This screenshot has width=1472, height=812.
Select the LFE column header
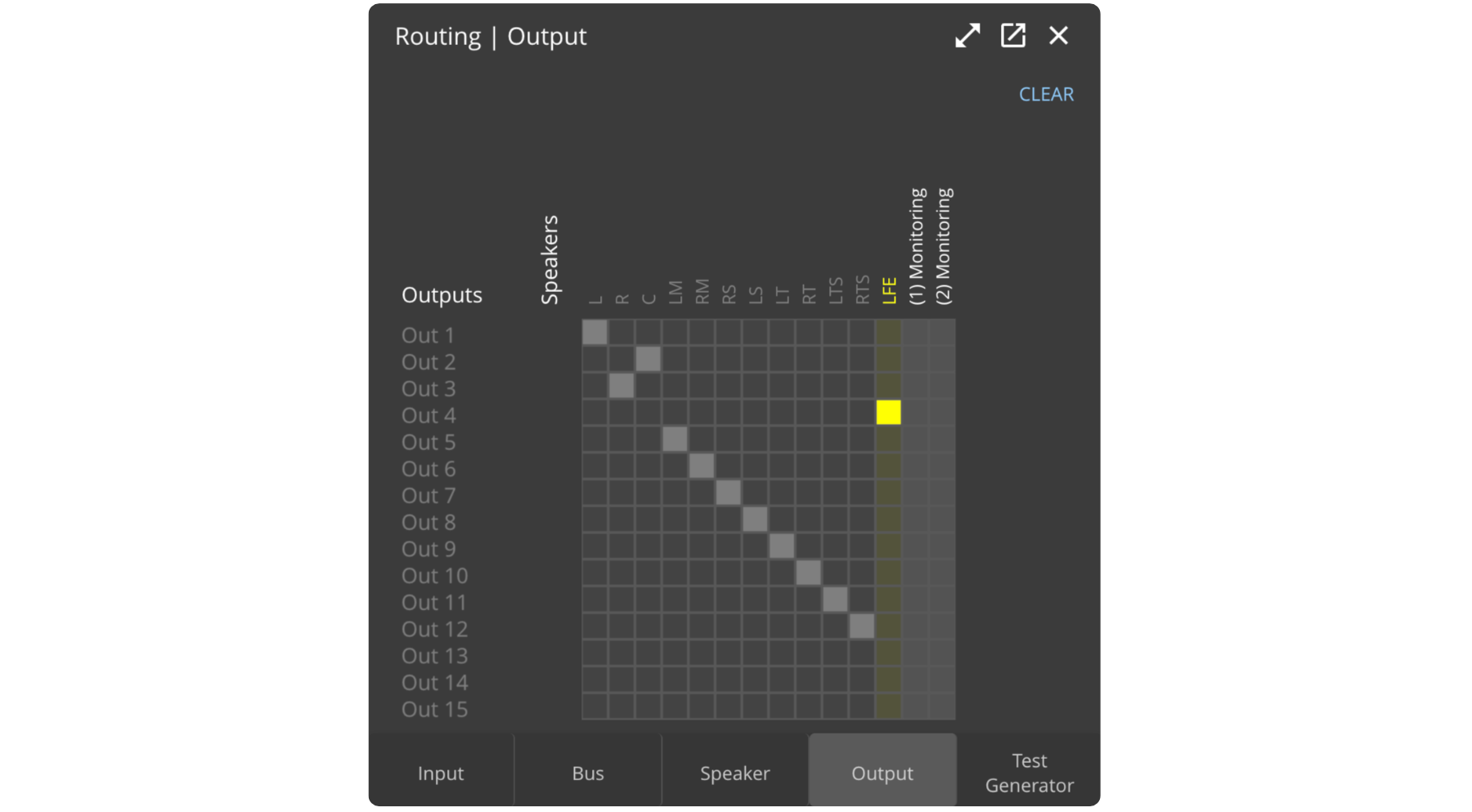click(889, 290)
